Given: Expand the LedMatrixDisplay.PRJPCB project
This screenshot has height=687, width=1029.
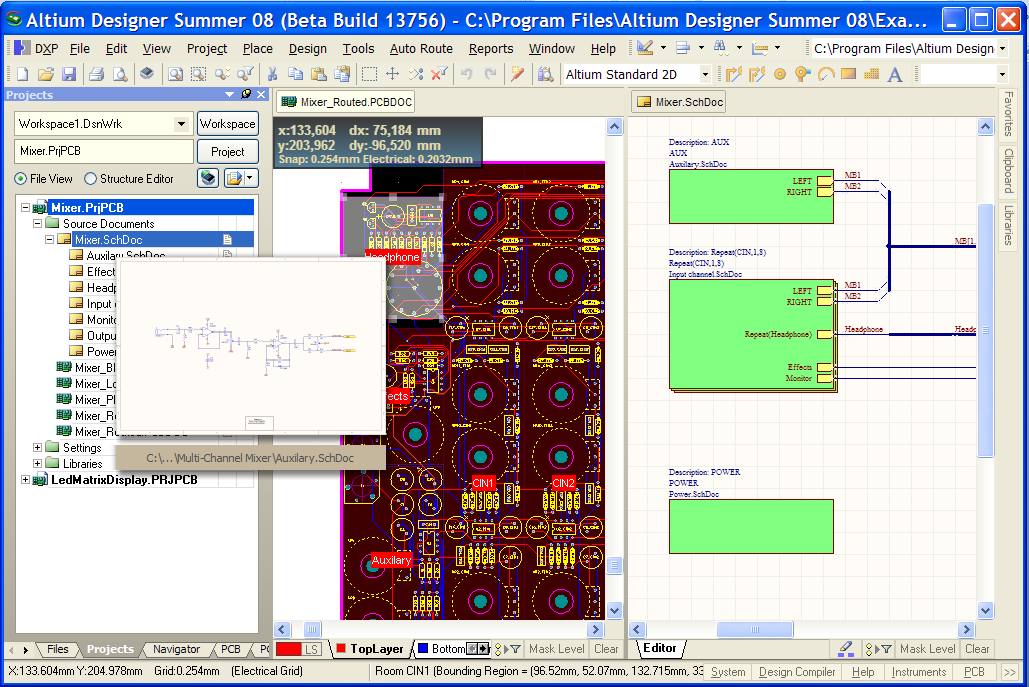Looking at the screenshot, I should coord(26,480).
